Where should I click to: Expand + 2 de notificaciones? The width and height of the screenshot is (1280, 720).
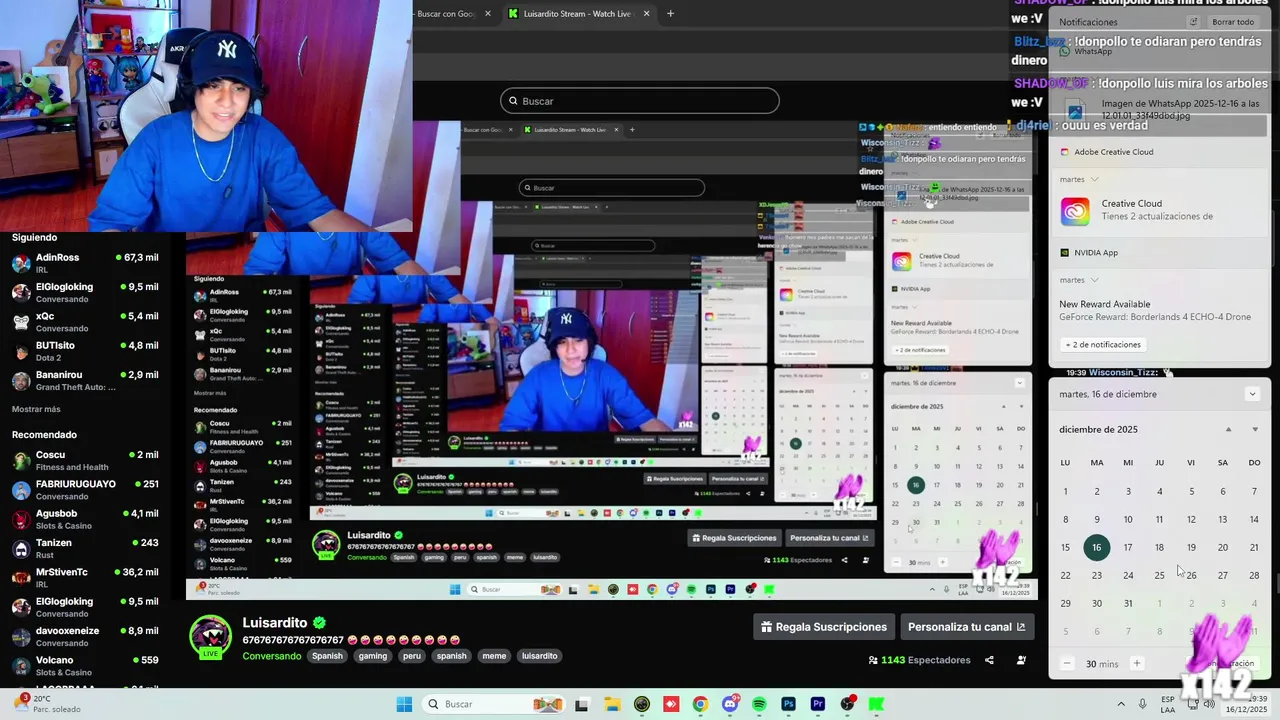click(1103, 344)
